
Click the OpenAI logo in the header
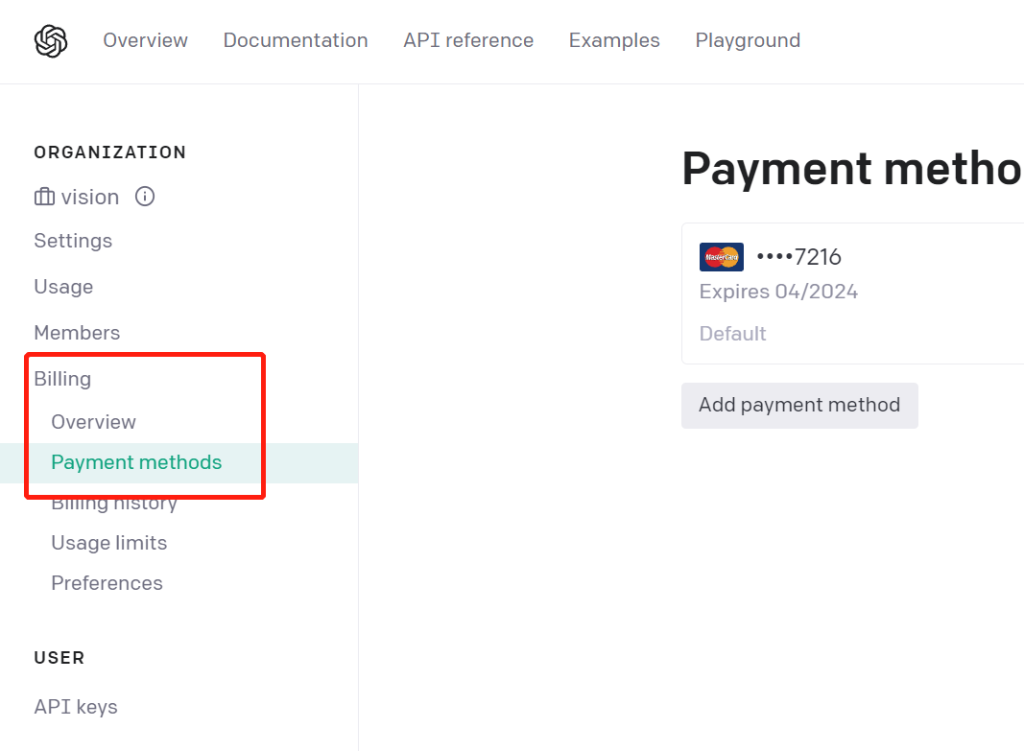(x=50, y=41)
